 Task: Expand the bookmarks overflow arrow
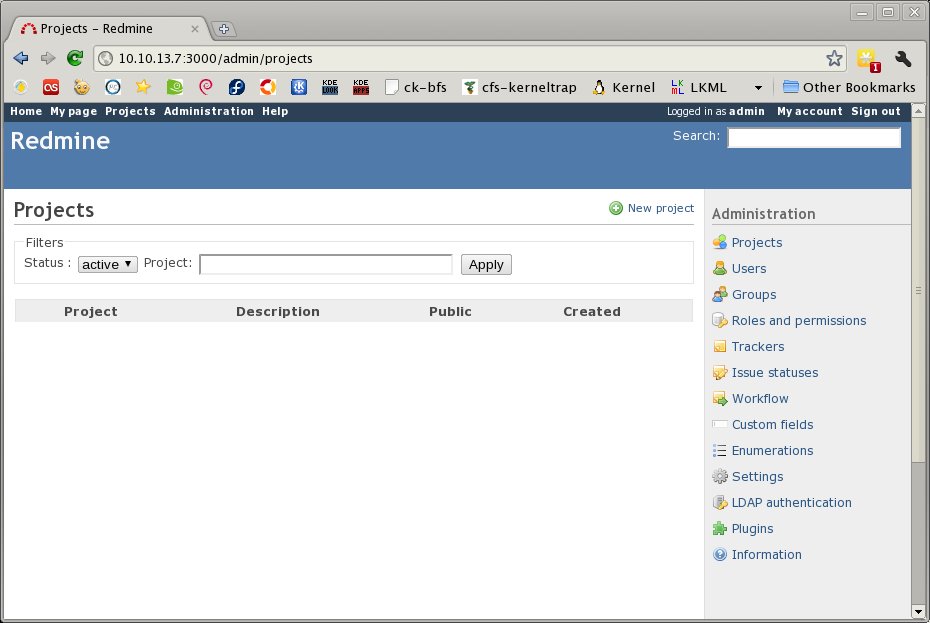tap(758, 88)
